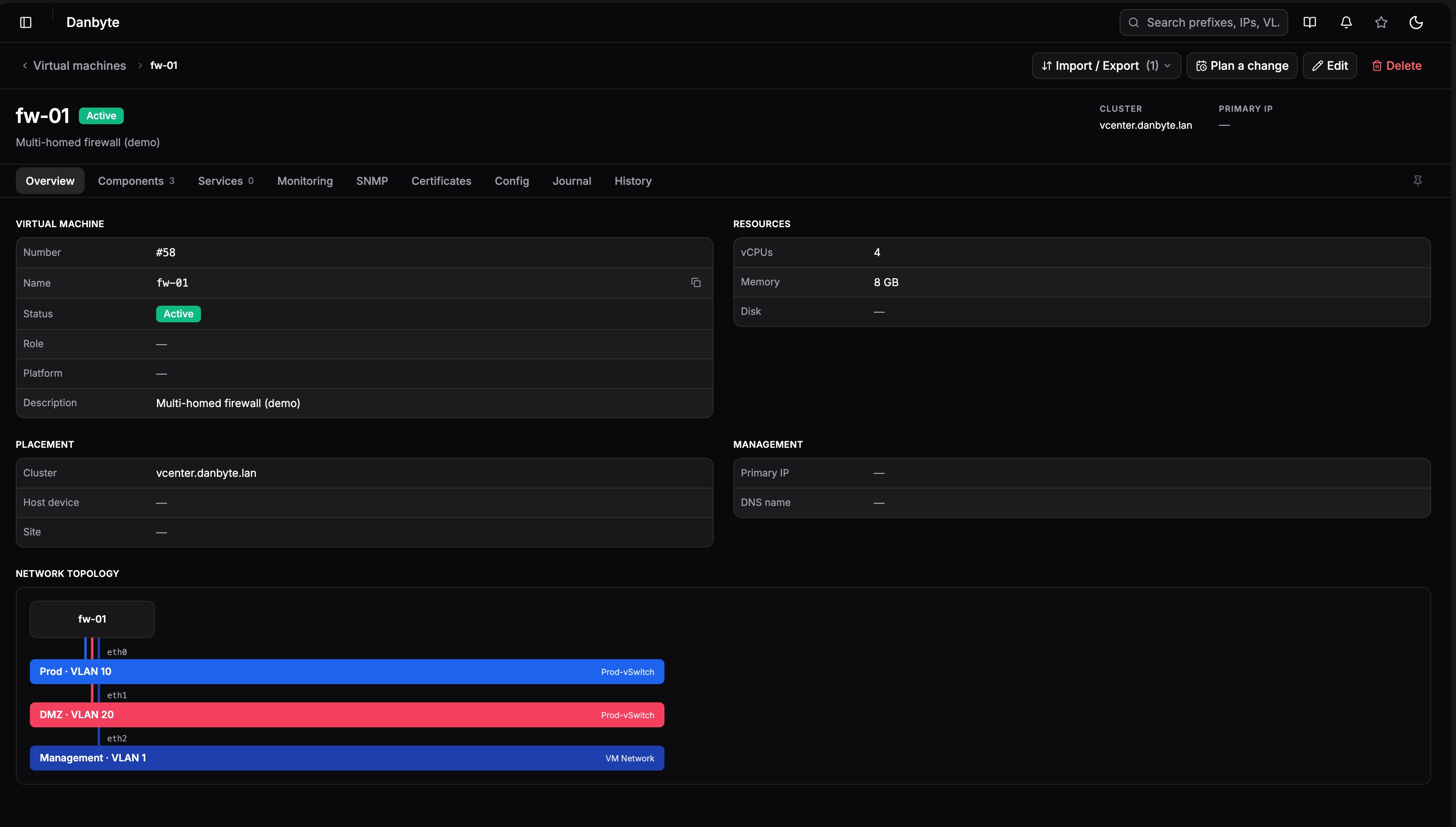1456x827 pixels.
Task: Open the Certificates tab
Action: [441, 181]
